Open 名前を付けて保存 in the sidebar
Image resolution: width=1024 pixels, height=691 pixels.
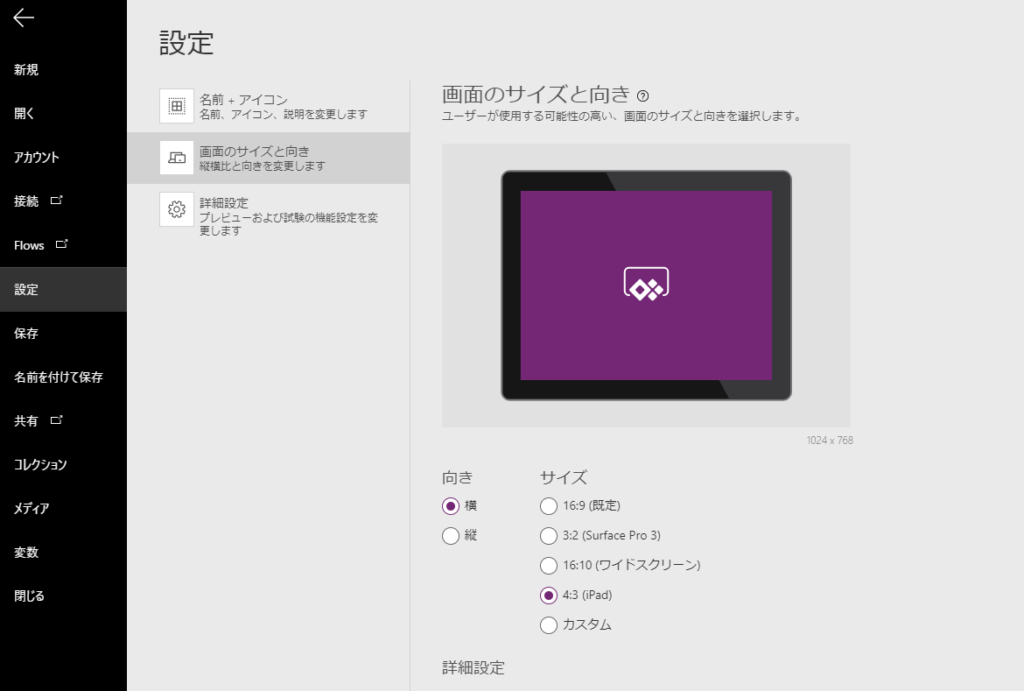[58, 377]
